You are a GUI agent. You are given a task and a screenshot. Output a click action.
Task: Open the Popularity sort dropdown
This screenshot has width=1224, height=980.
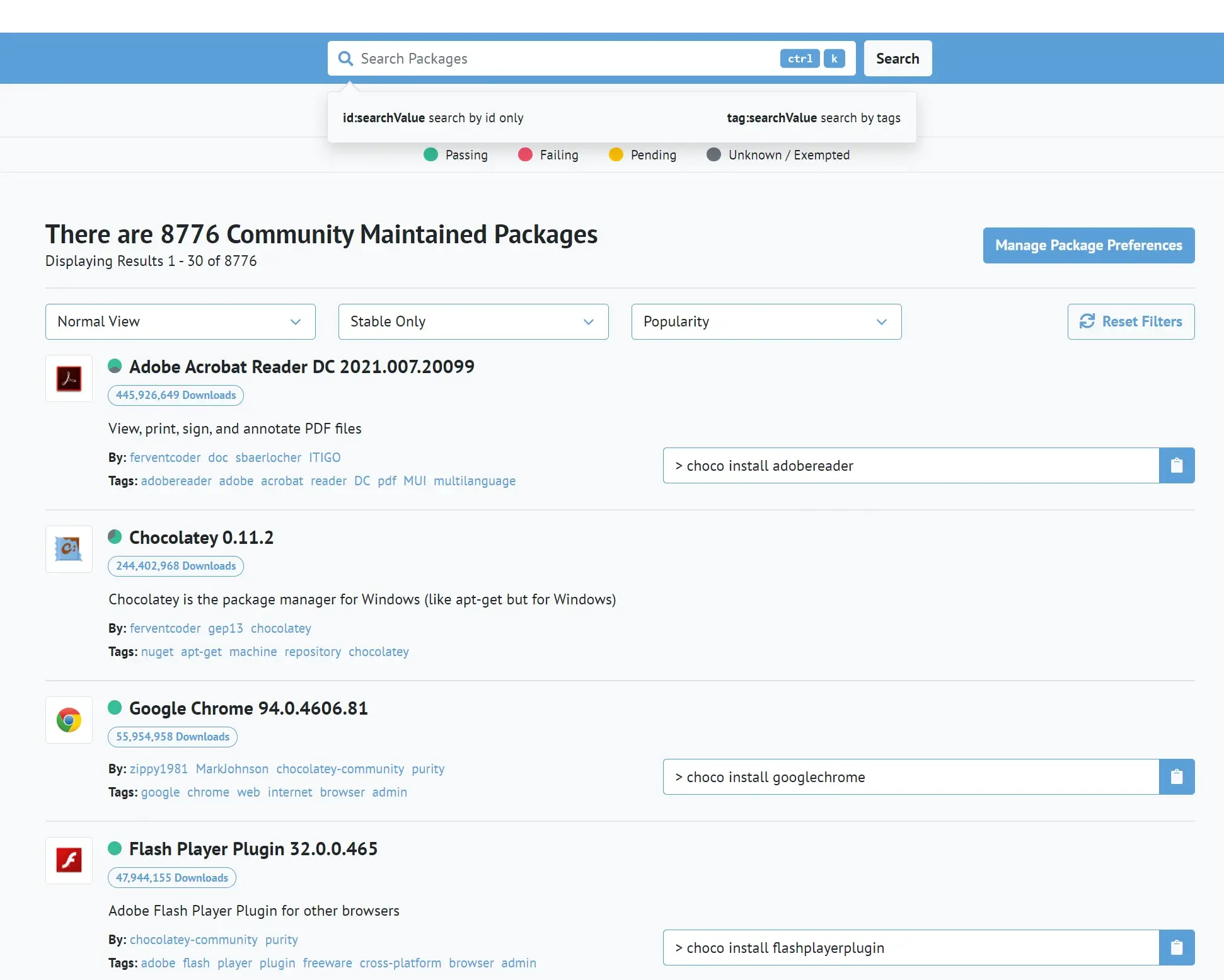[766, 321]
